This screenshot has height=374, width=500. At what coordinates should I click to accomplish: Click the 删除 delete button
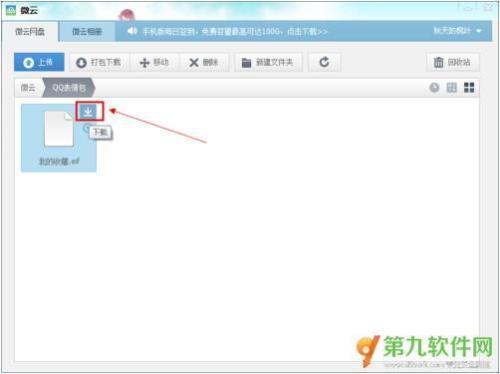[204, 62]
